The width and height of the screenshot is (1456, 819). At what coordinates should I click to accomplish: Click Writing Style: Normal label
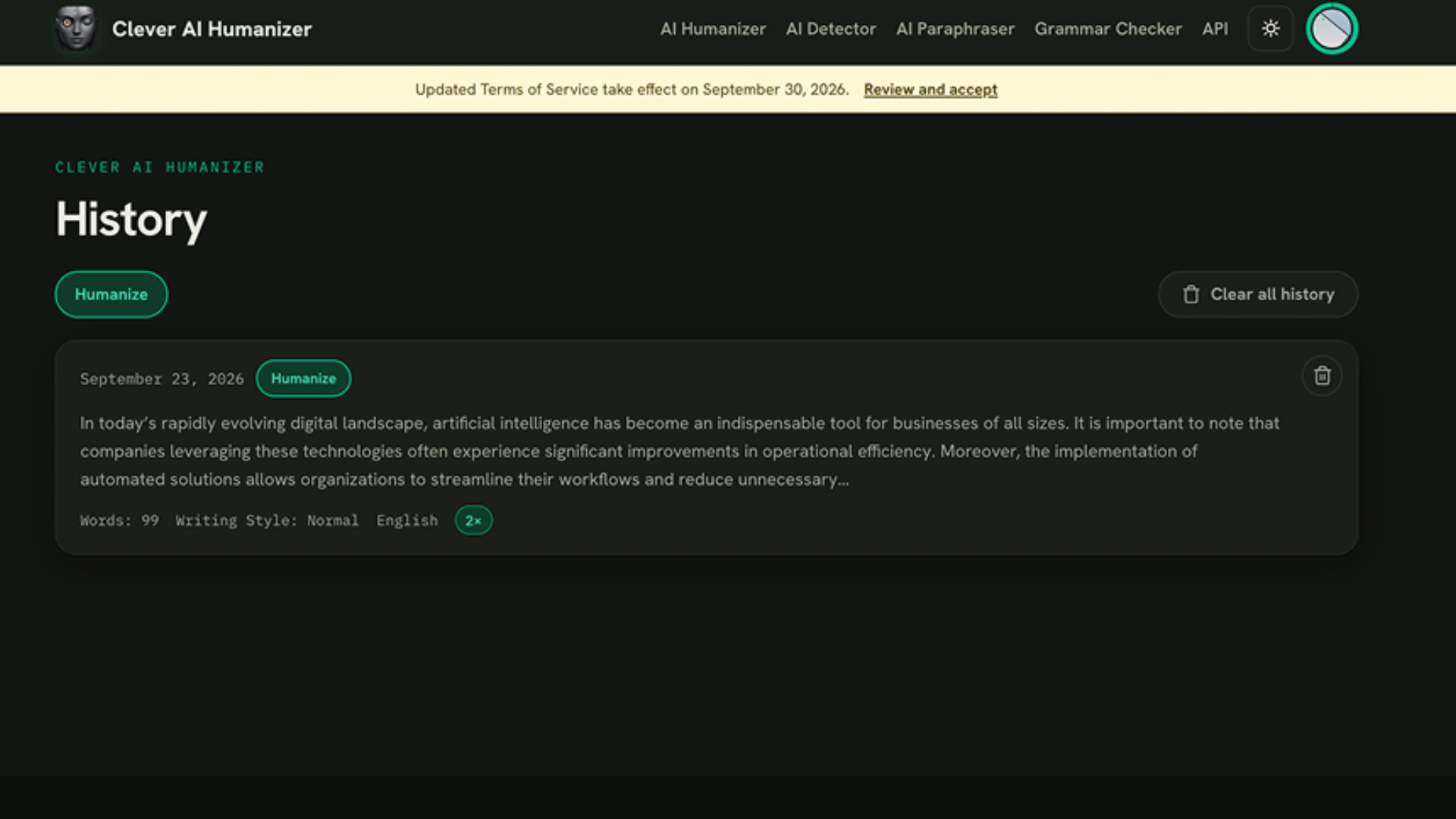(x=267, y=520)
